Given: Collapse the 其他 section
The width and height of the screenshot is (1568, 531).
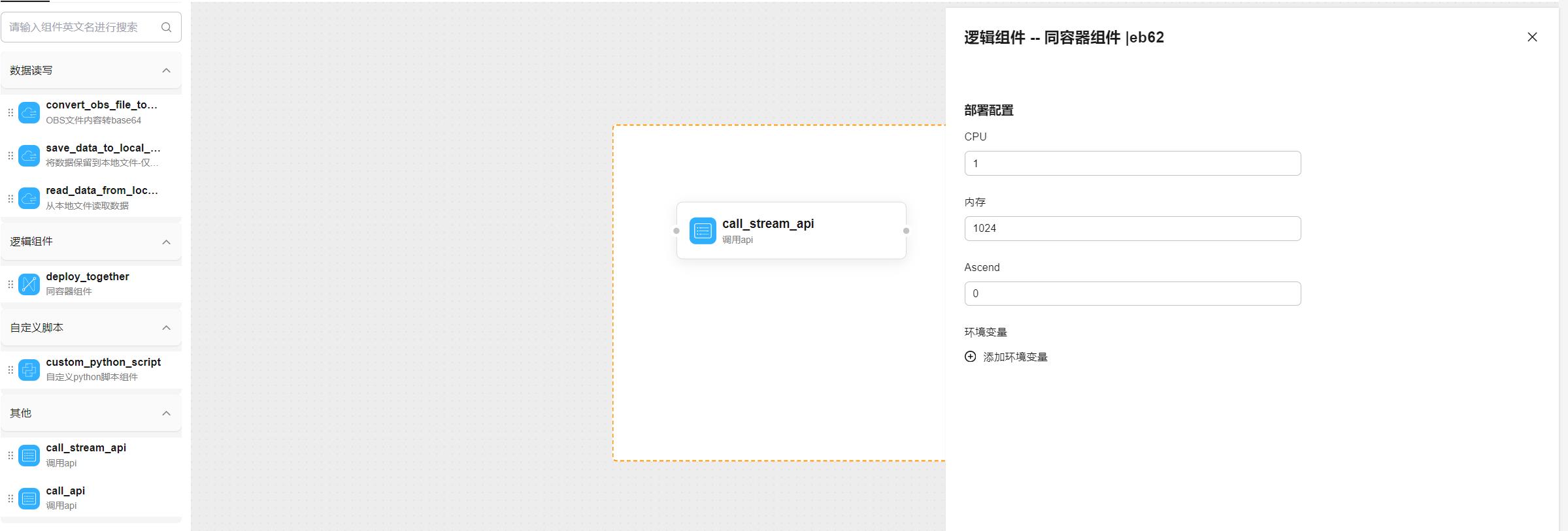Looking at the screenshot, I should pos(166,413).
